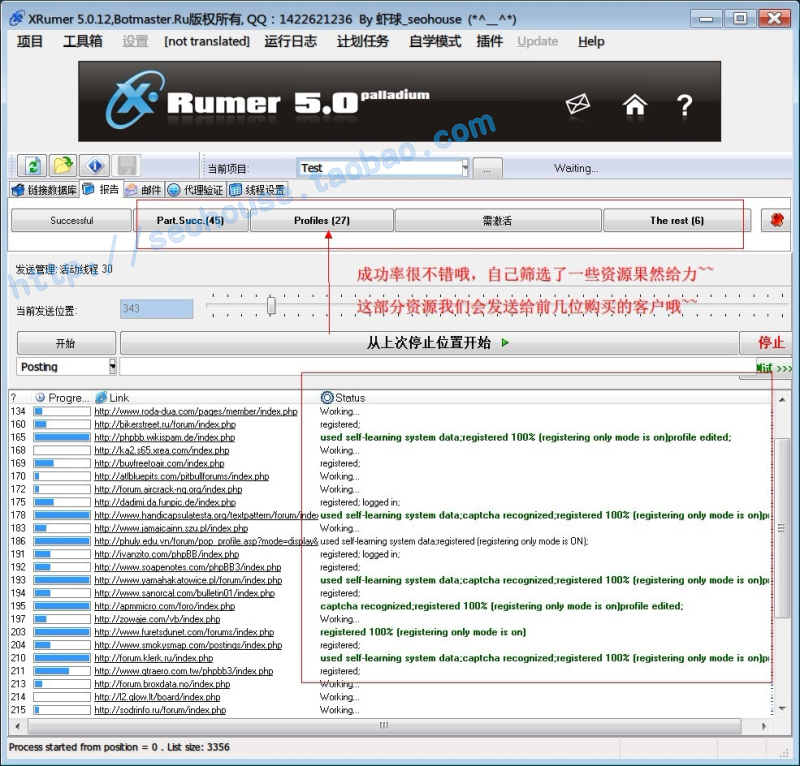800x766 pixels.
Task: Click the horizontal scrollbar right arrow
Action: (x=764, y=726)
